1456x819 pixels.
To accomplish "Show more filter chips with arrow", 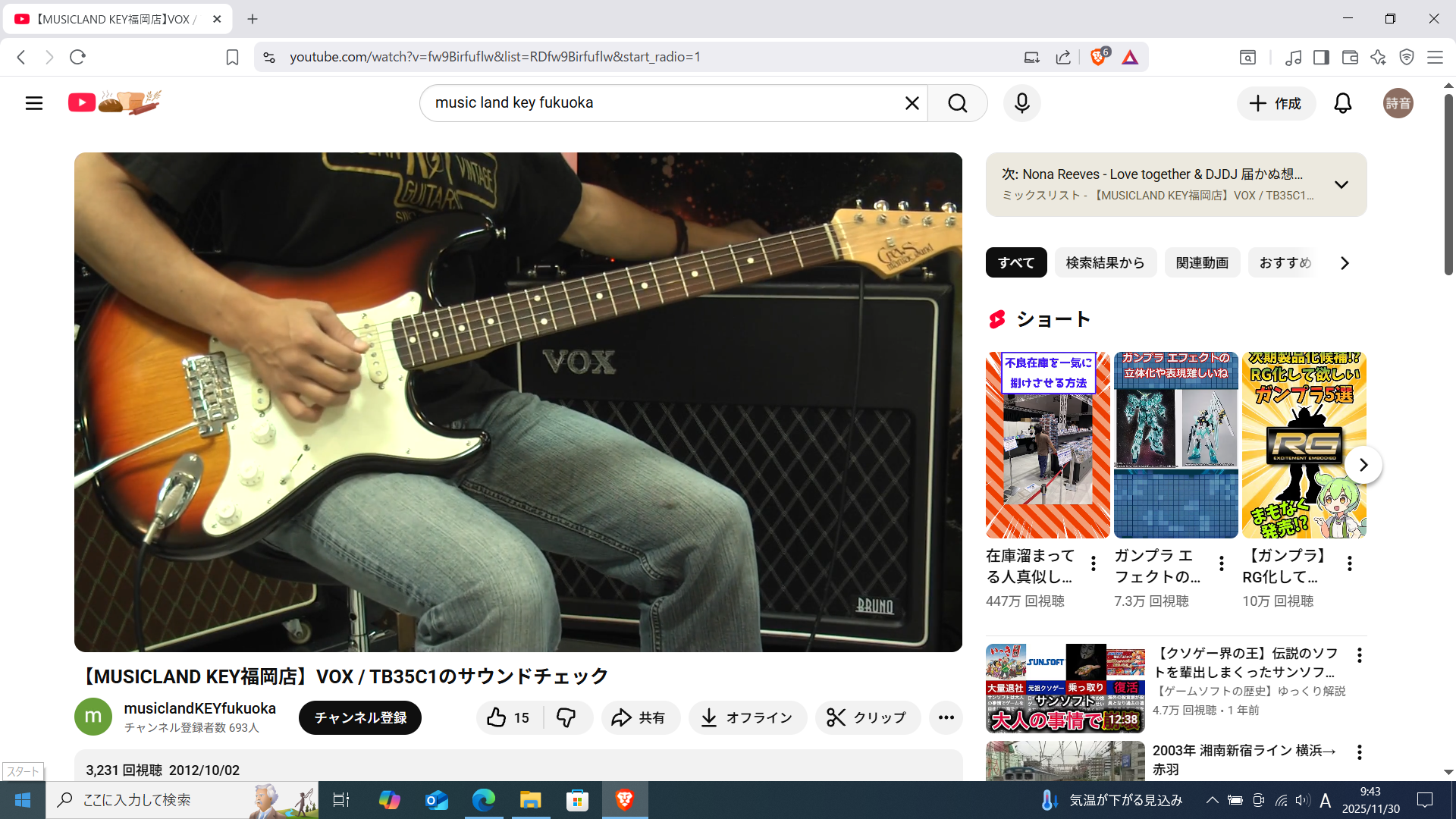I will [x=1345, y=263].
